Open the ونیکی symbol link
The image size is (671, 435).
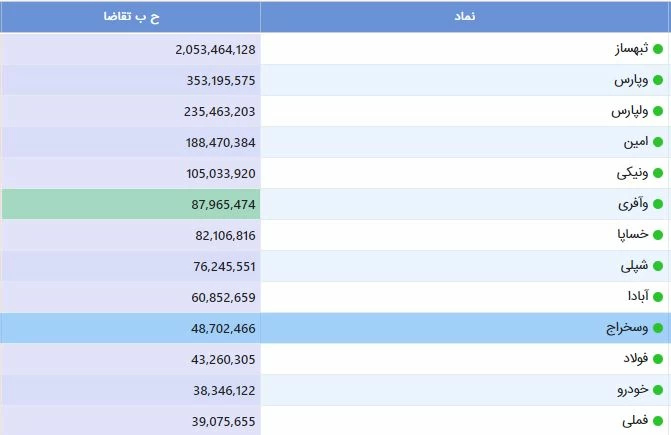coord(632,173)
